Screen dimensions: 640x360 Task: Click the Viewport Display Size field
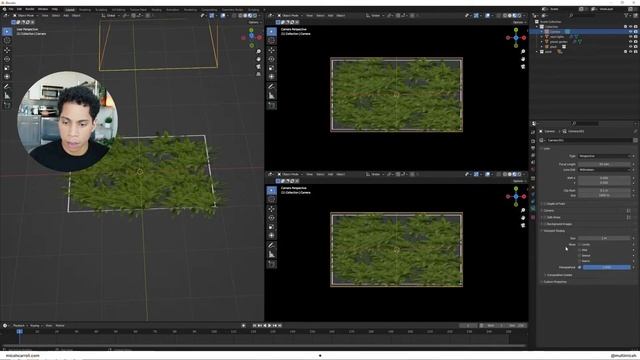coord(604,238)
